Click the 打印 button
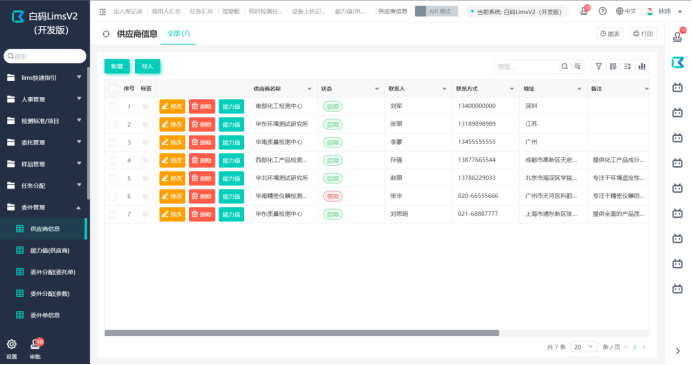 pos(643,34)
